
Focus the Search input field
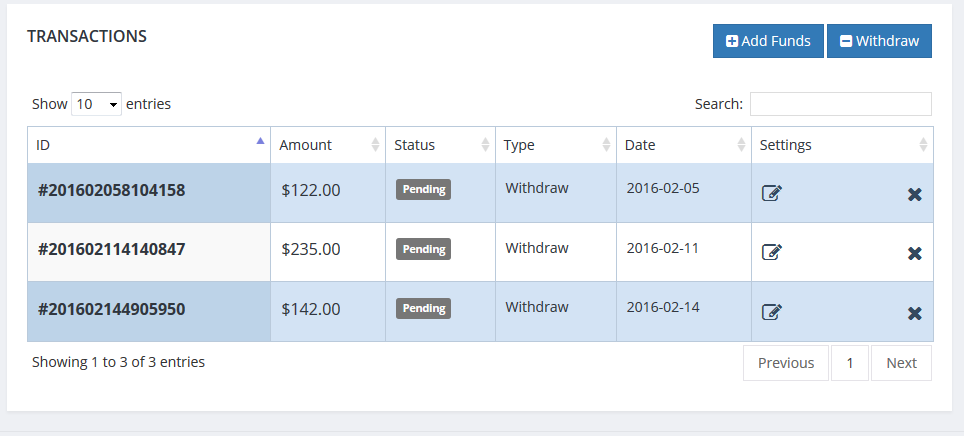pyautogui.click(x=840, y=104)
